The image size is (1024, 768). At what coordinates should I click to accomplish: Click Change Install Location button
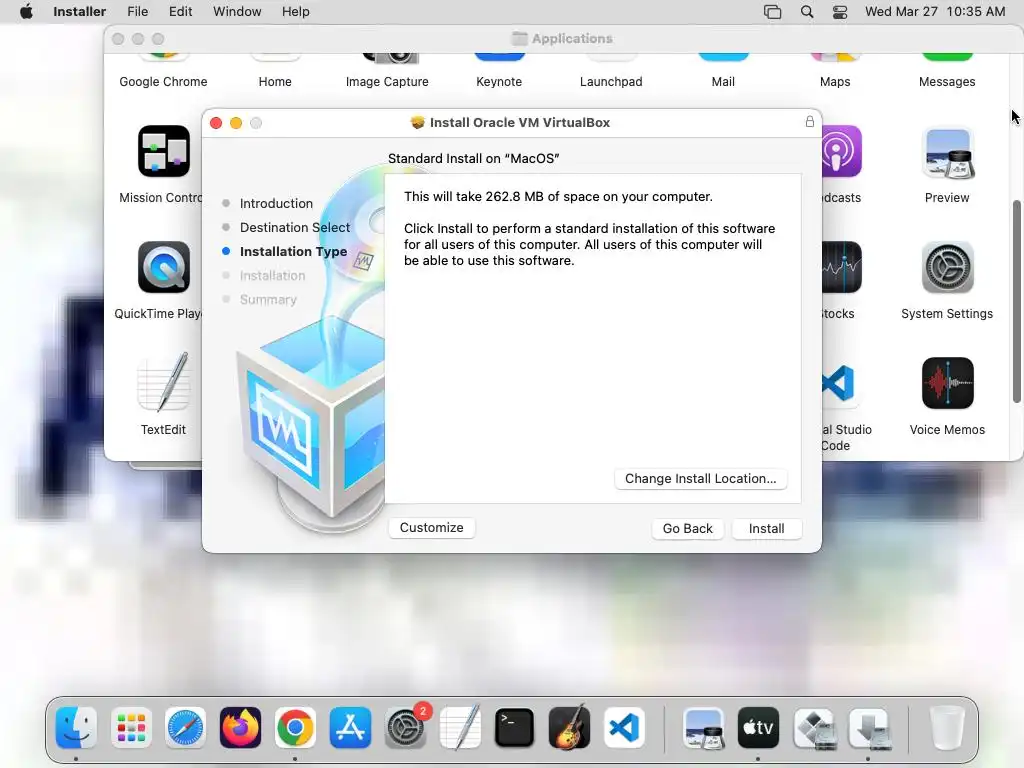(700, 479)
